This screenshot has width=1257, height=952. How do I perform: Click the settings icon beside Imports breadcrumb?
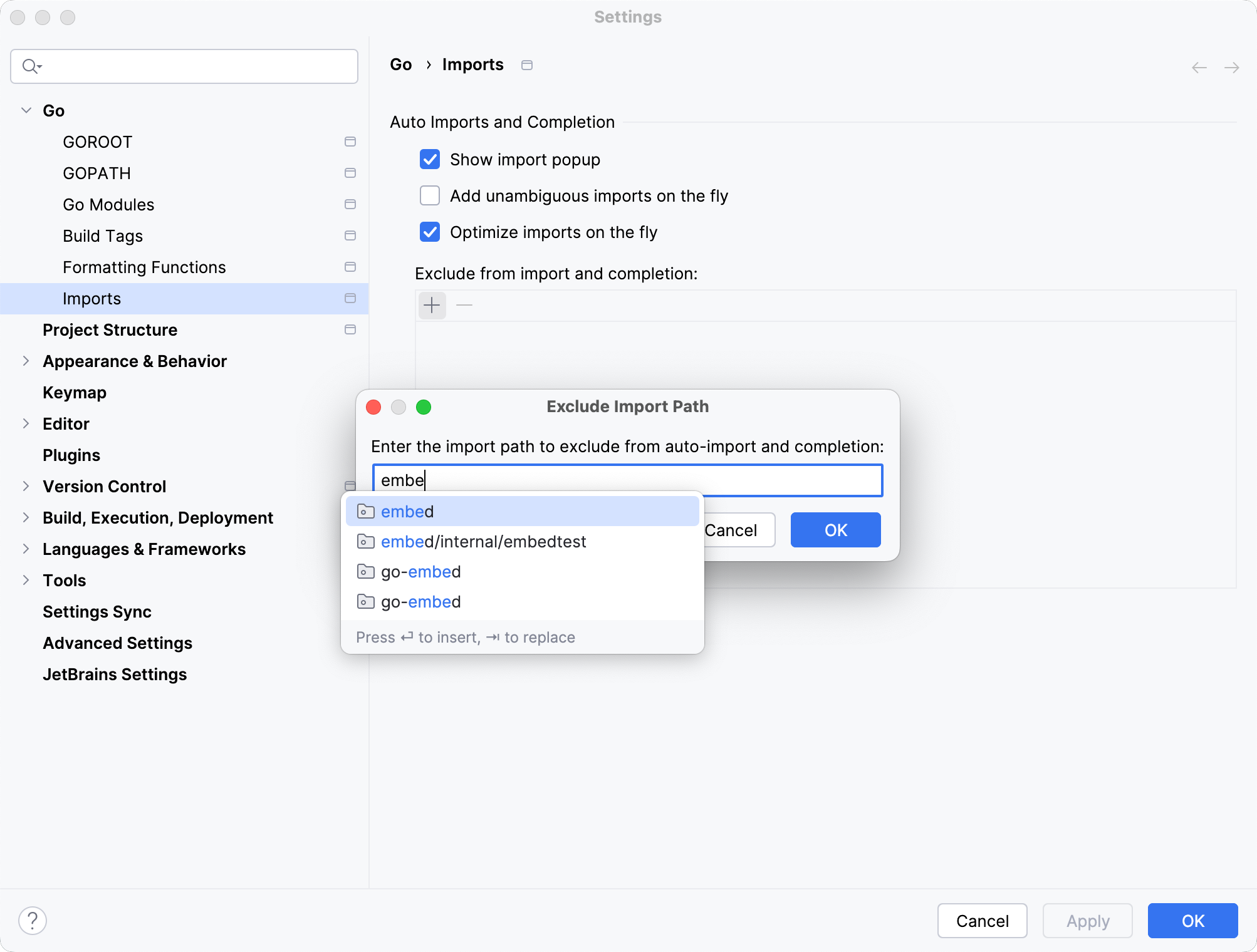pyautogui.click(x=526, y=65)
